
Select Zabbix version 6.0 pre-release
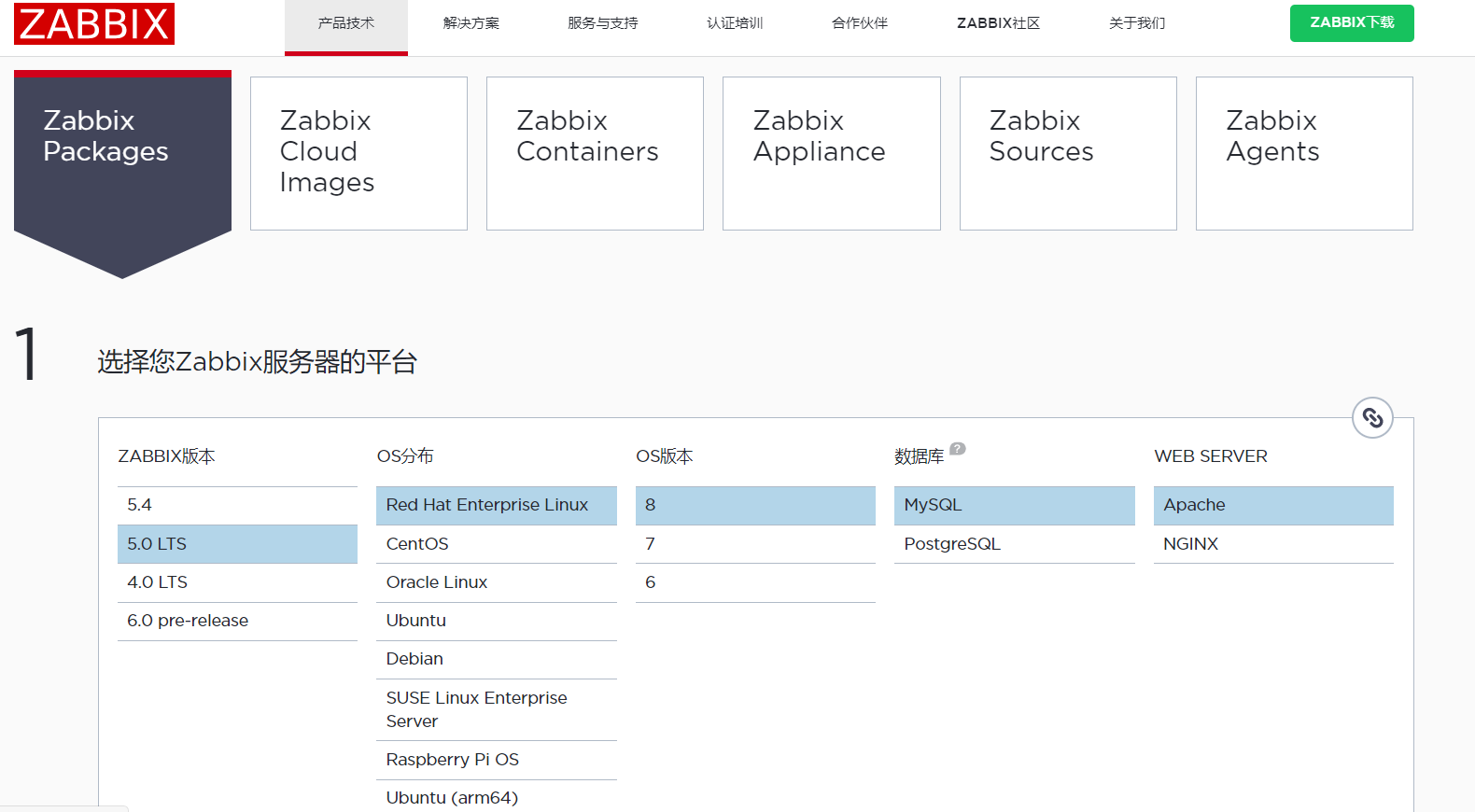point(237,621)
